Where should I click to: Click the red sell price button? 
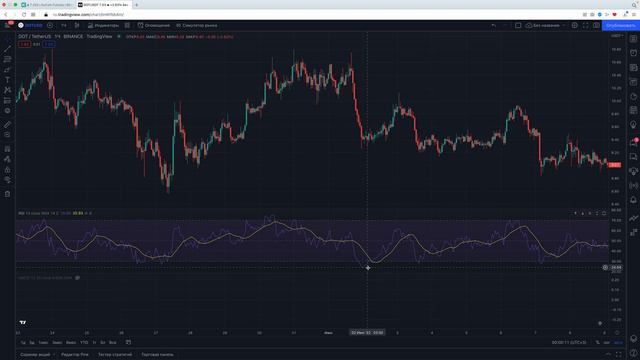[24, 44]
